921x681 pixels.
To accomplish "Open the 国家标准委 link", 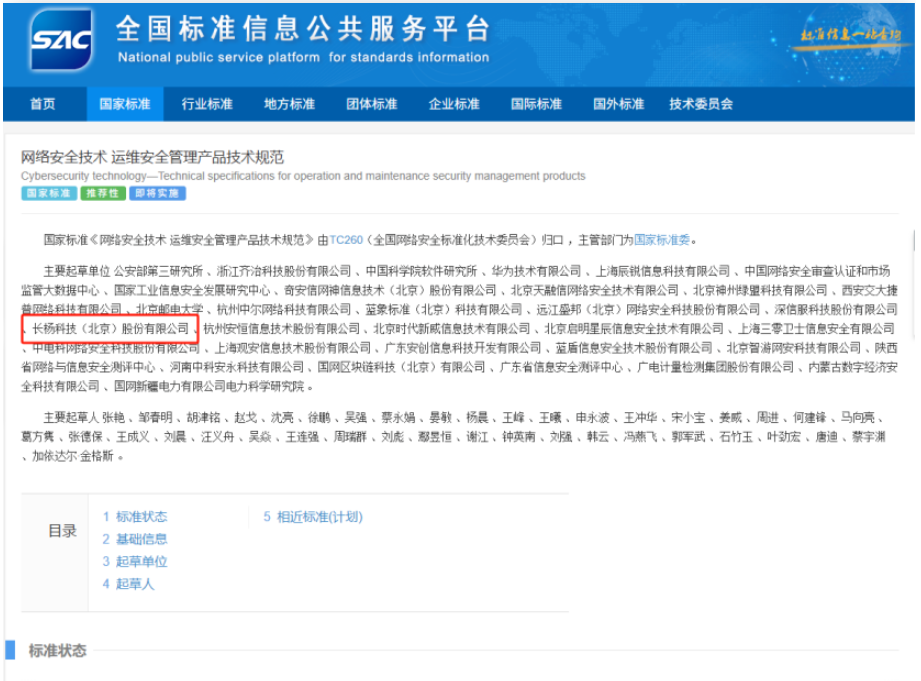I will pos(663,240).
